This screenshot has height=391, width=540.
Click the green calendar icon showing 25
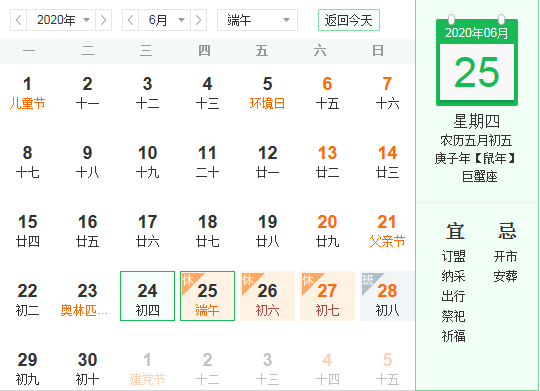477,61
